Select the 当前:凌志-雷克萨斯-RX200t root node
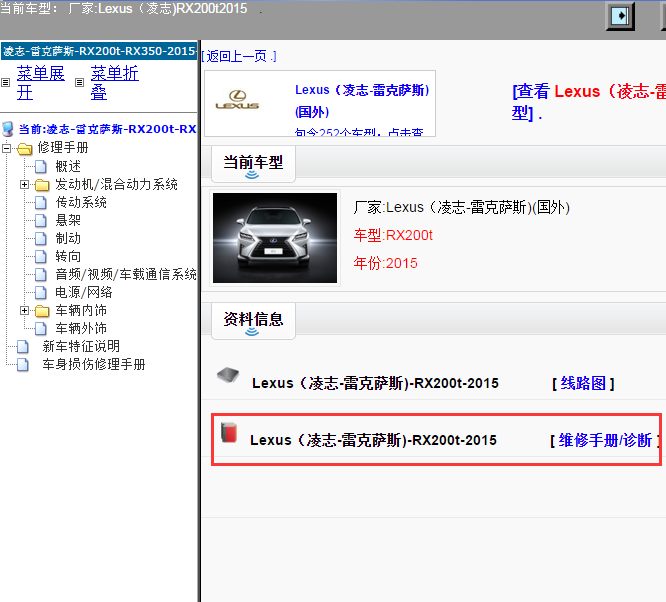The height and width of the screenshot is (602, 666). (107, 129)
